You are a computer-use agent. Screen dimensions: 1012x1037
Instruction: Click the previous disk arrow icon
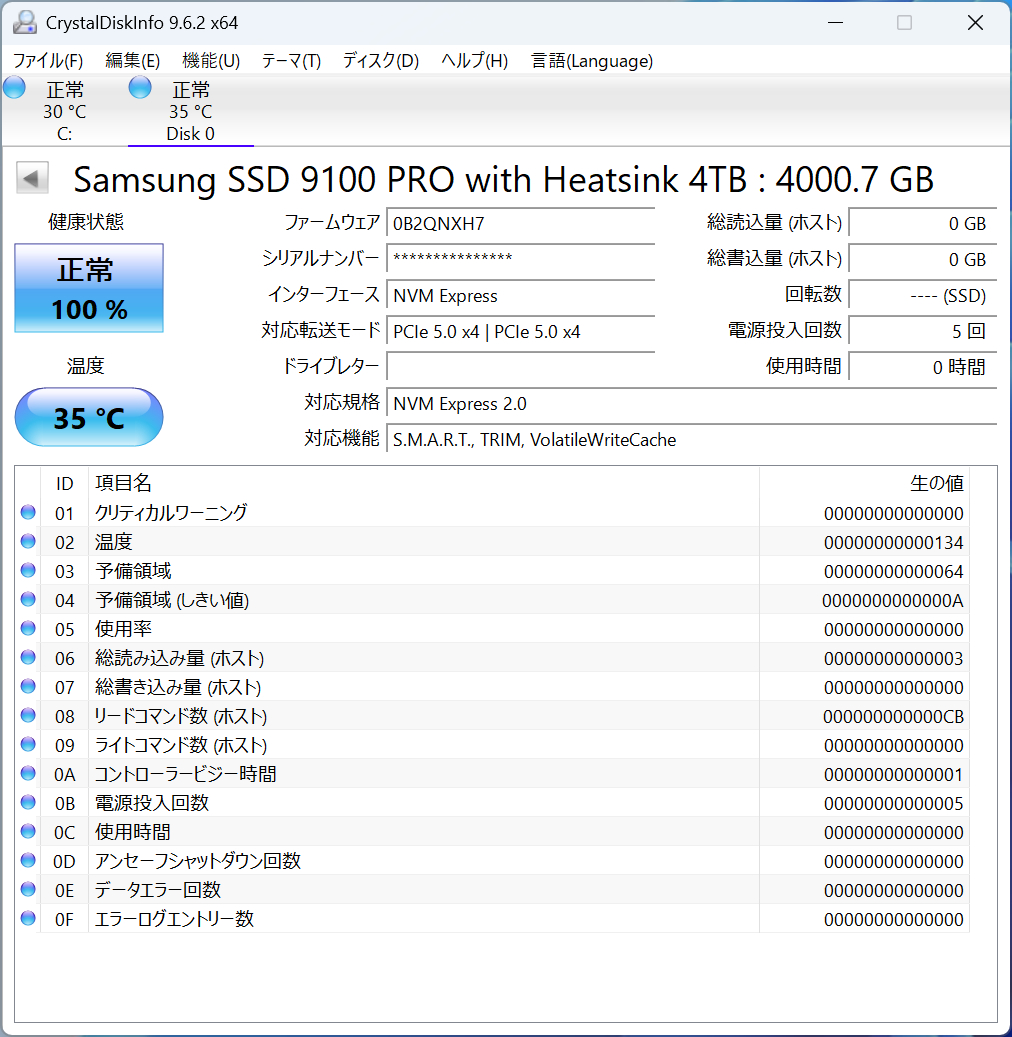click(x=32, y=179)
